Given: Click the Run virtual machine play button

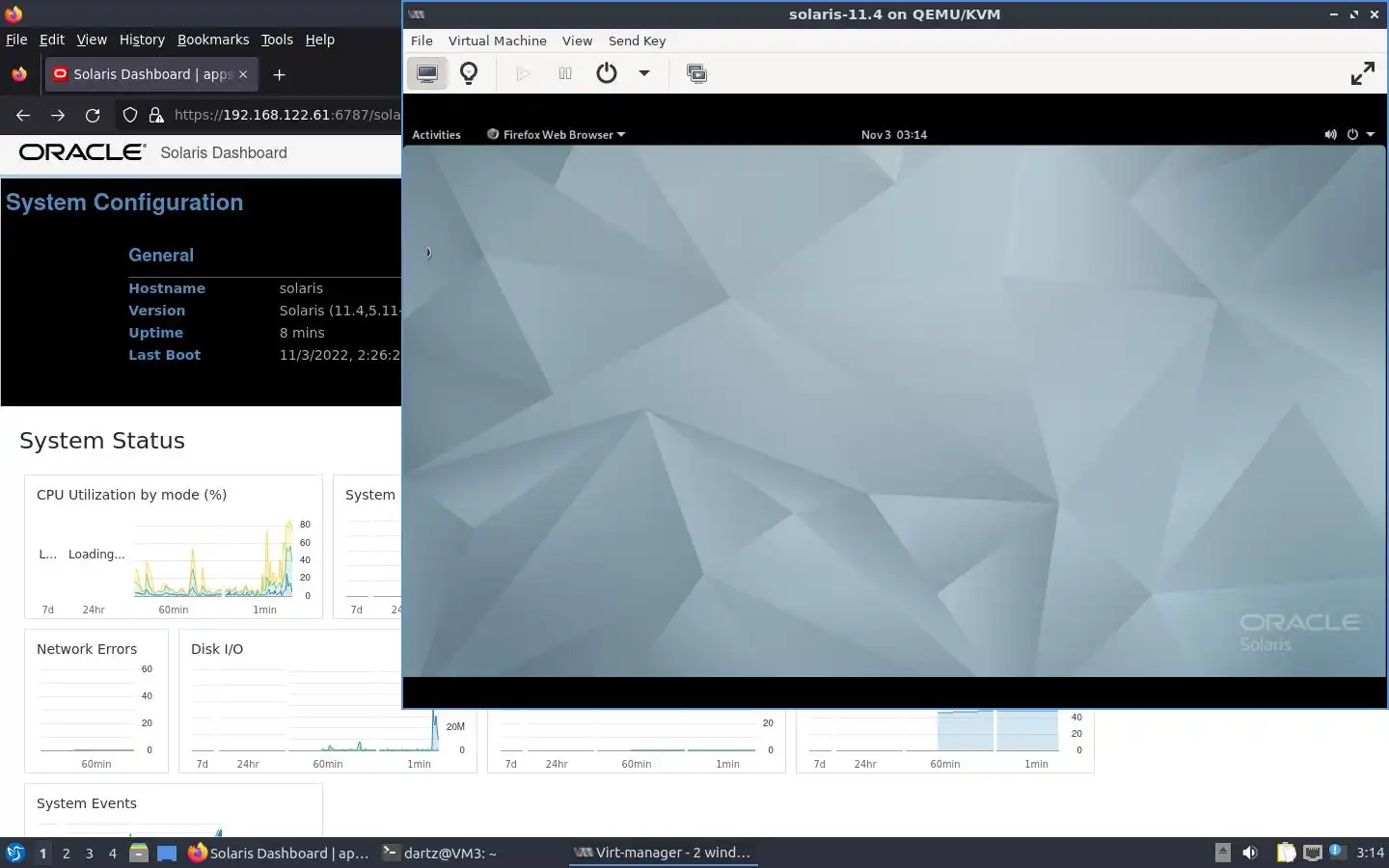Looking at the screenshot, I should click(523, 73).
